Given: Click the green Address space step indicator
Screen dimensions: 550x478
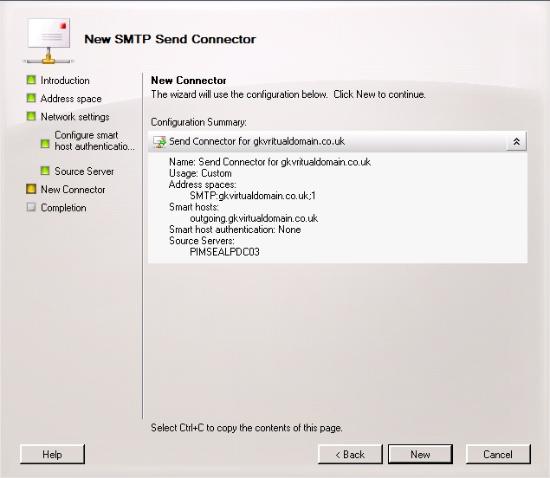Looking at the screenshot, I should tap(31, 98).
